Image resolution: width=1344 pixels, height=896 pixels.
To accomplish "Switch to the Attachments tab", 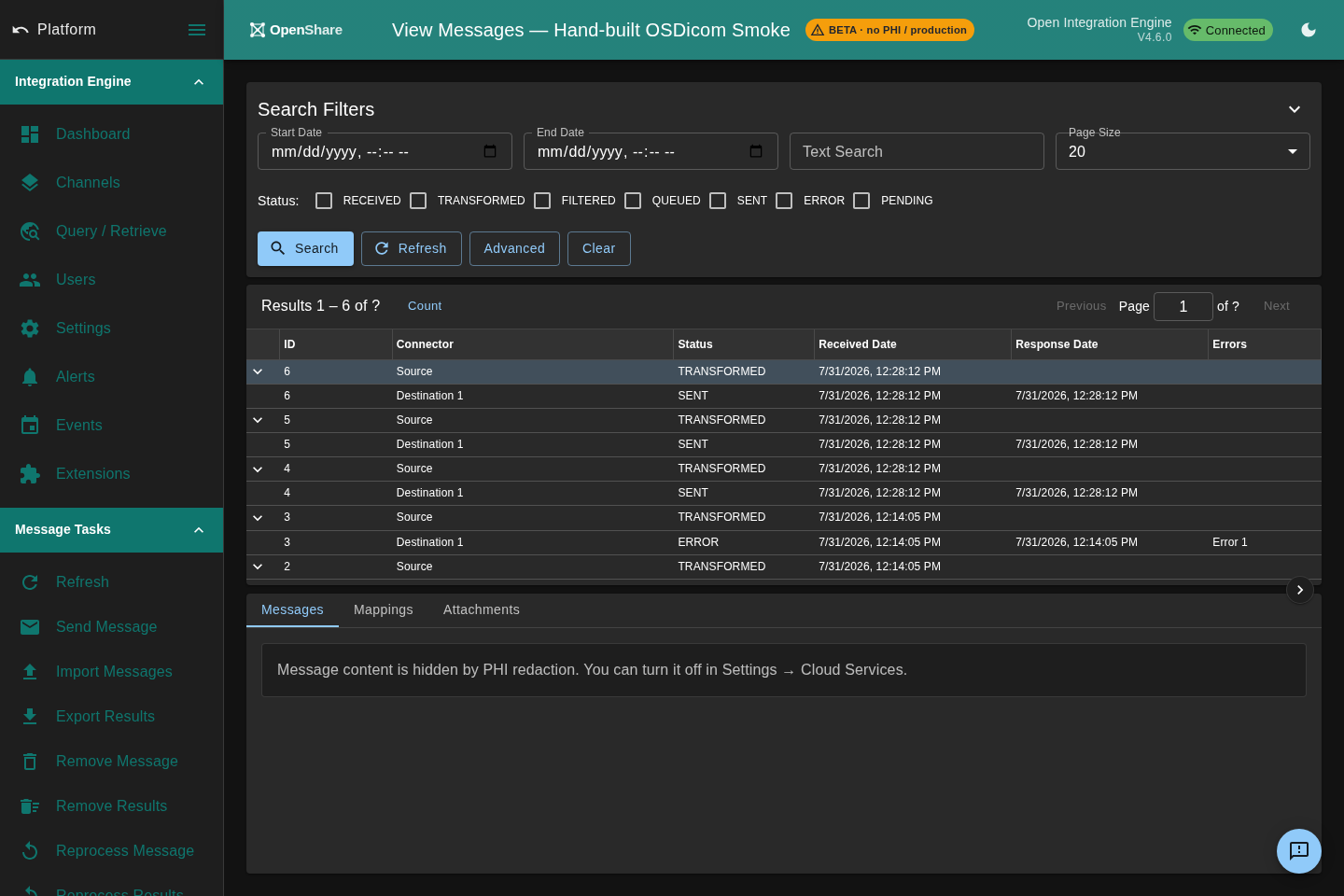I will click(x=482, y=609).
